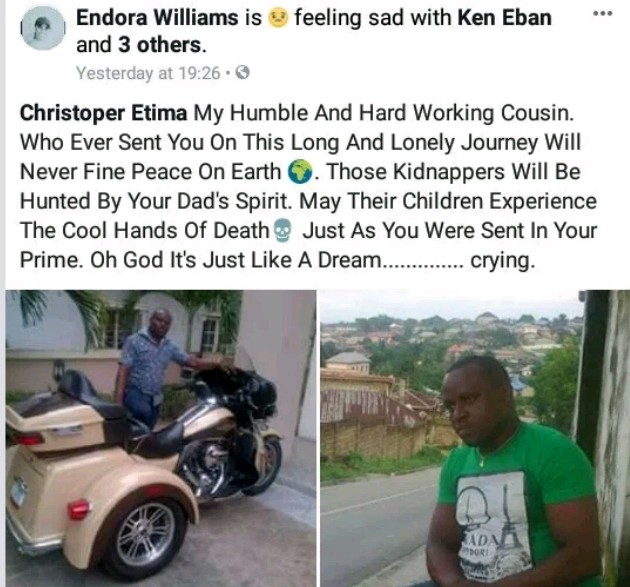Image resolution: width=630 pixels, height=587 pixels.
Task: Open Christoper Etima tagged name link
Action: (x=103, y=113)
